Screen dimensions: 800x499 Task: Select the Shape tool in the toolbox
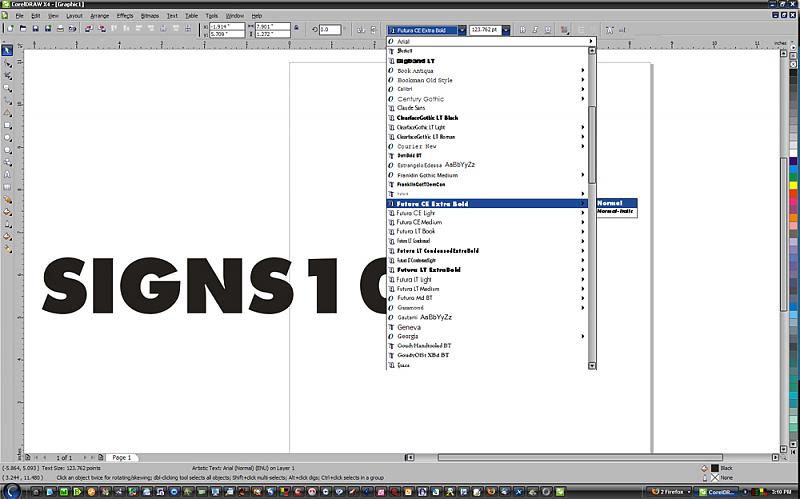pyautogui.click(x=7, y=63)
